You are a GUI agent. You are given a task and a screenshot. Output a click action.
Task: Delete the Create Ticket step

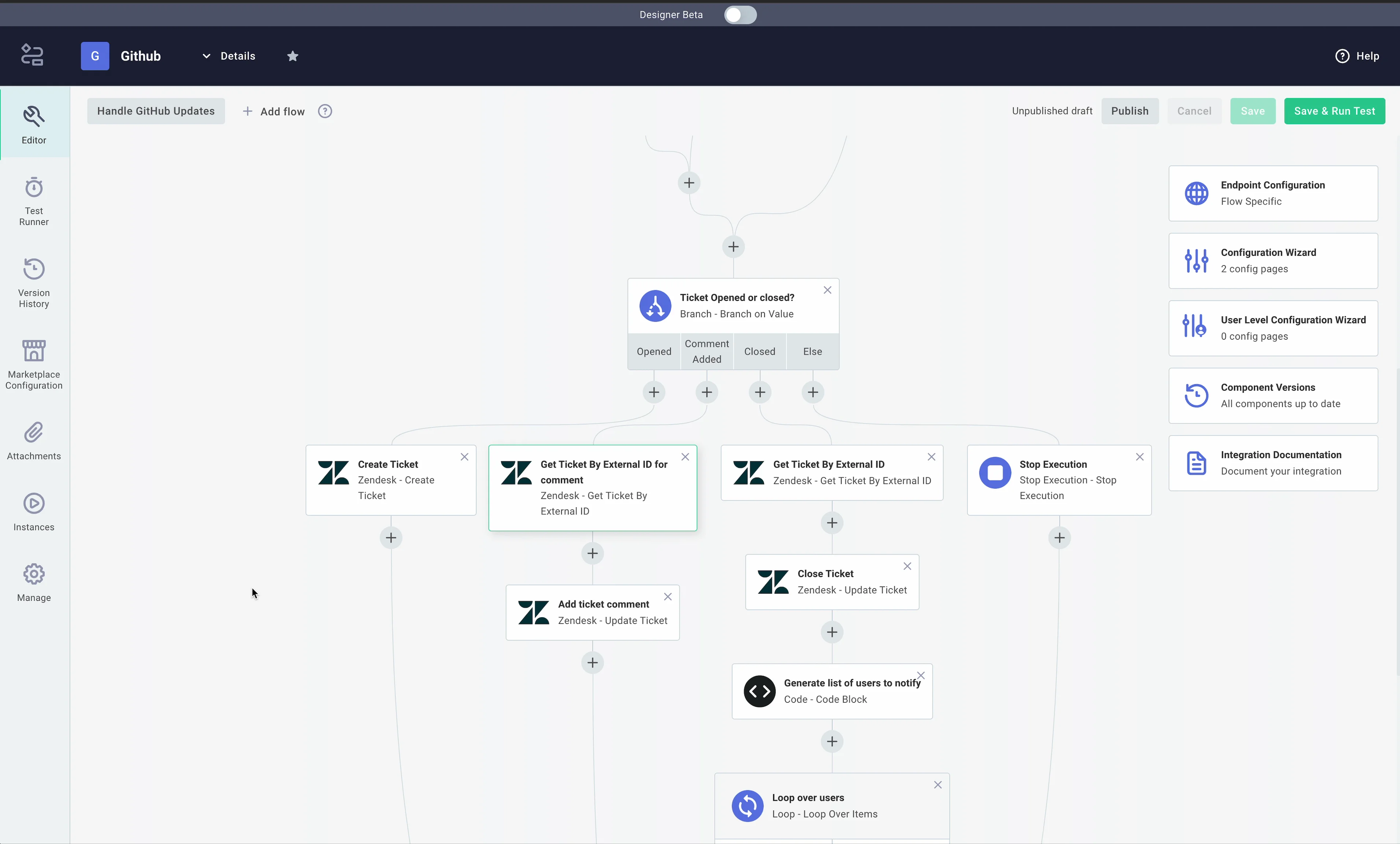464,457
